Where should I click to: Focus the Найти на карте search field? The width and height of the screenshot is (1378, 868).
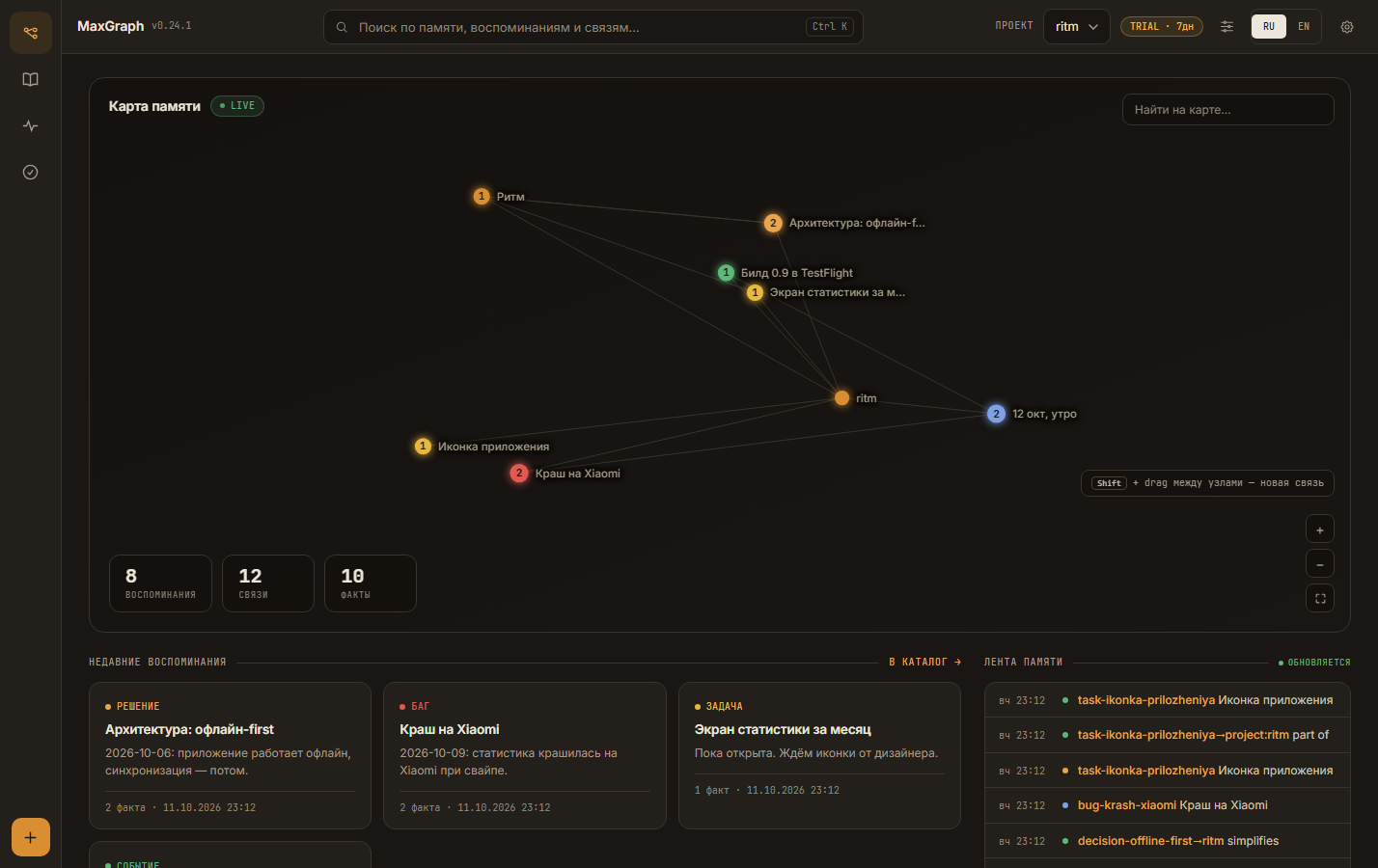tap(1227, 110)
